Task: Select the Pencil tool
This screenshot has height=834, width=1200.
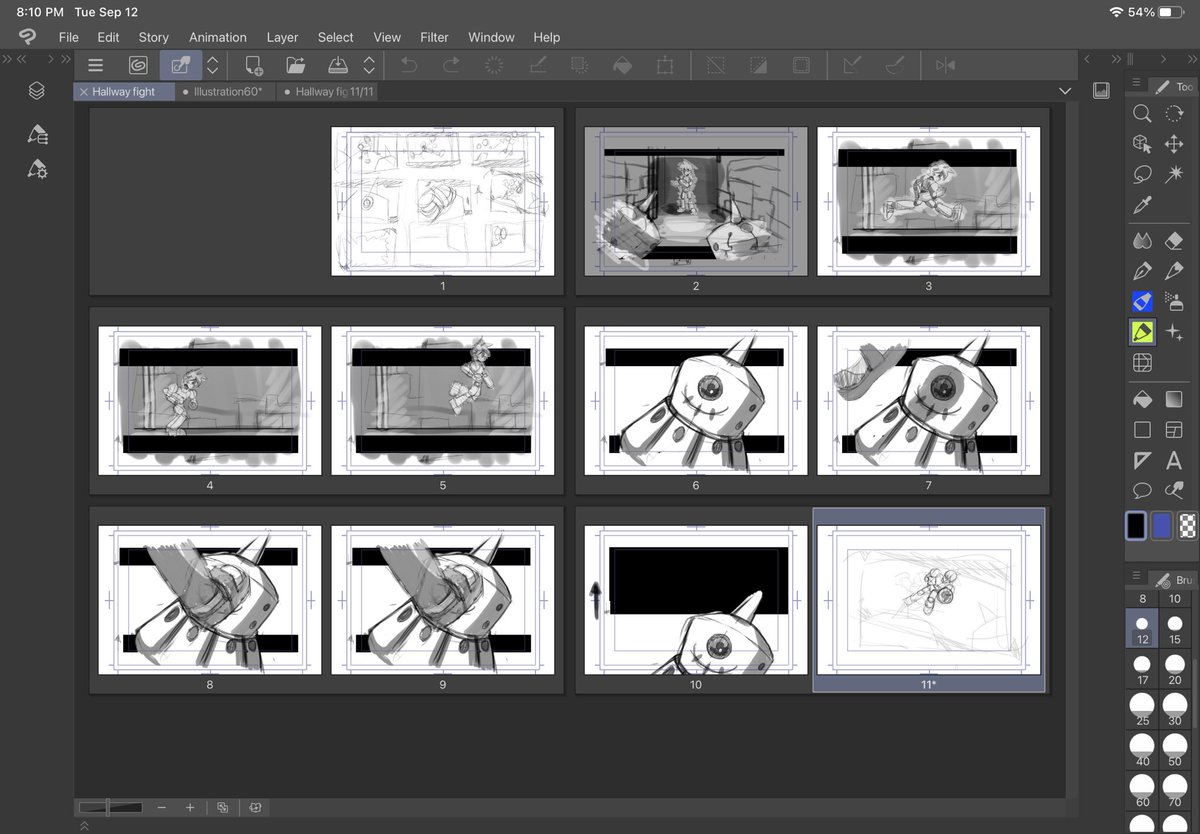Action: (x=1174, y=271)
